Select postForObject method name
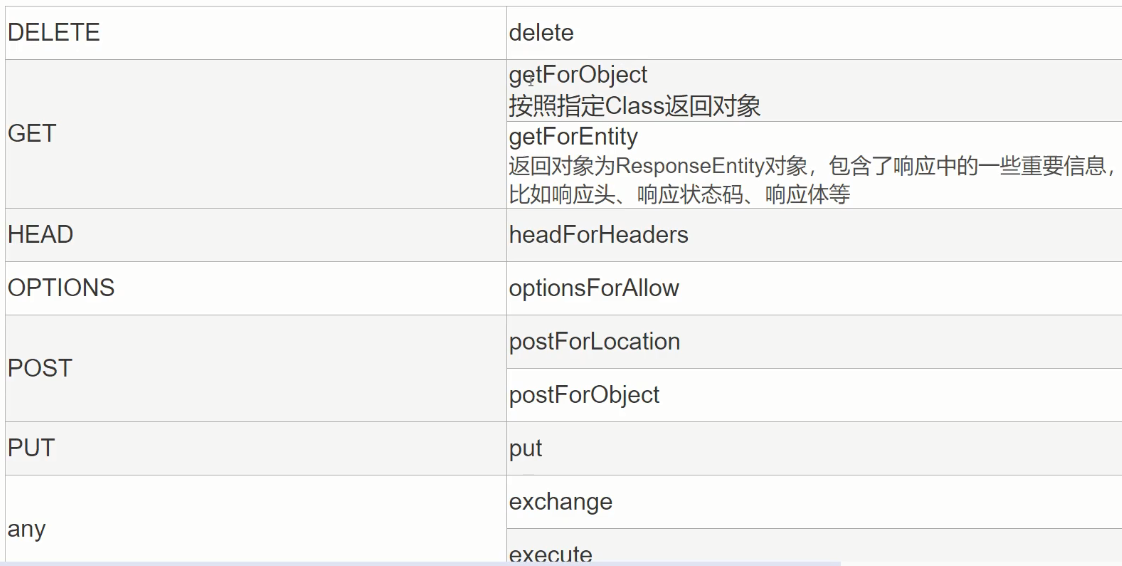Screen dimensions: 1122x566 tap(584, 395)
